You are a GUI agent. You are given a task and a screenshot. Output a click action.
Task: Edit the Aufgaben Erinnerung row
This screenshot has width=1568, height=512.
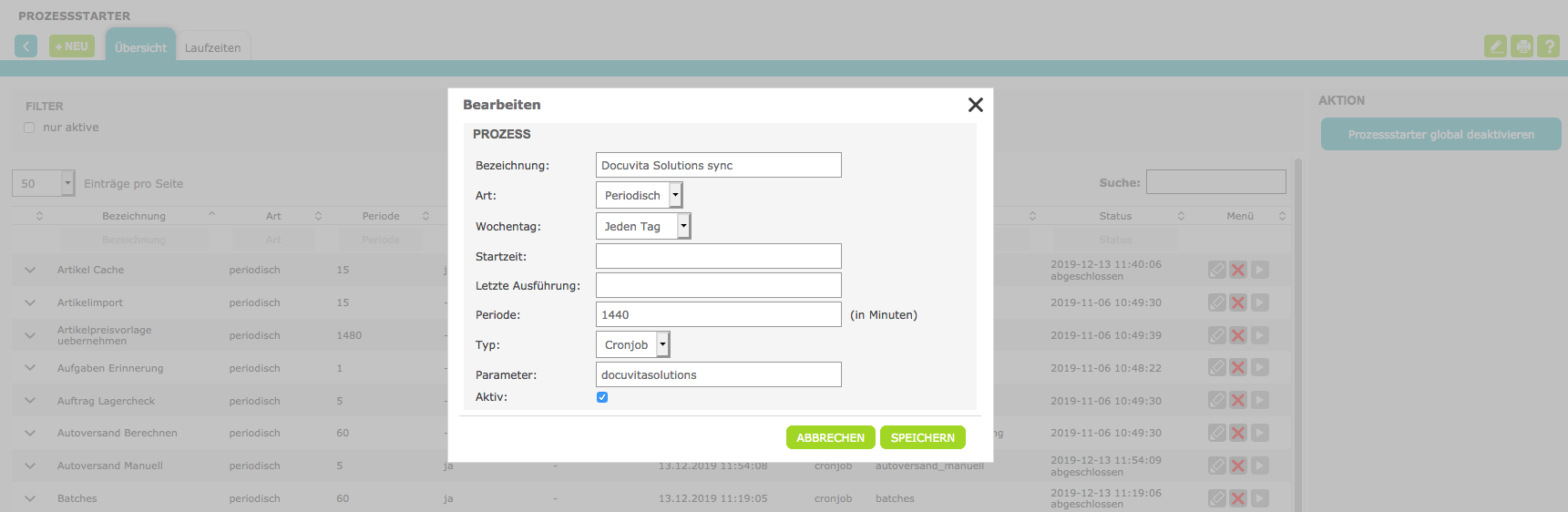[1216, 368]
